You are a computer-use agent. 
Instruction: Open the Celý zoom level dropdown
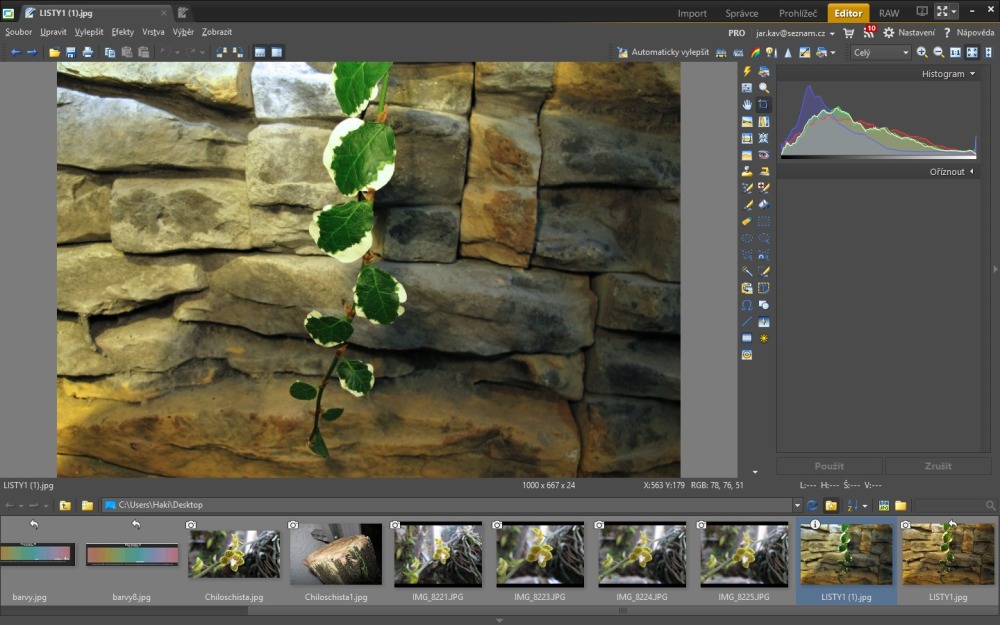pyautogui.click(x=880, y=52)
